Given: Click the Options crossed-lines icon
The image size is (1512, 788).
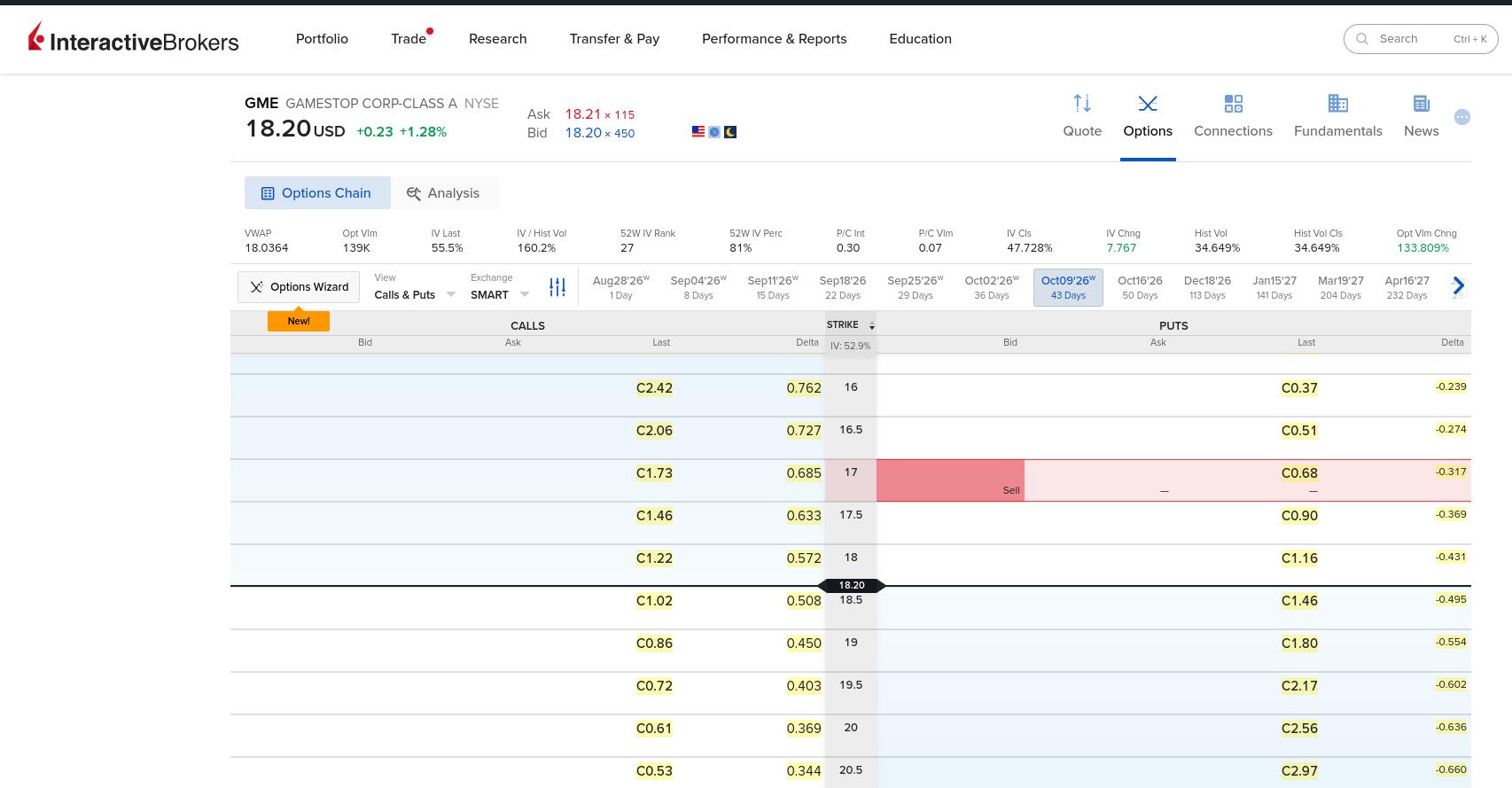Looking at the screenshot, I should [x=1148, y=104].
